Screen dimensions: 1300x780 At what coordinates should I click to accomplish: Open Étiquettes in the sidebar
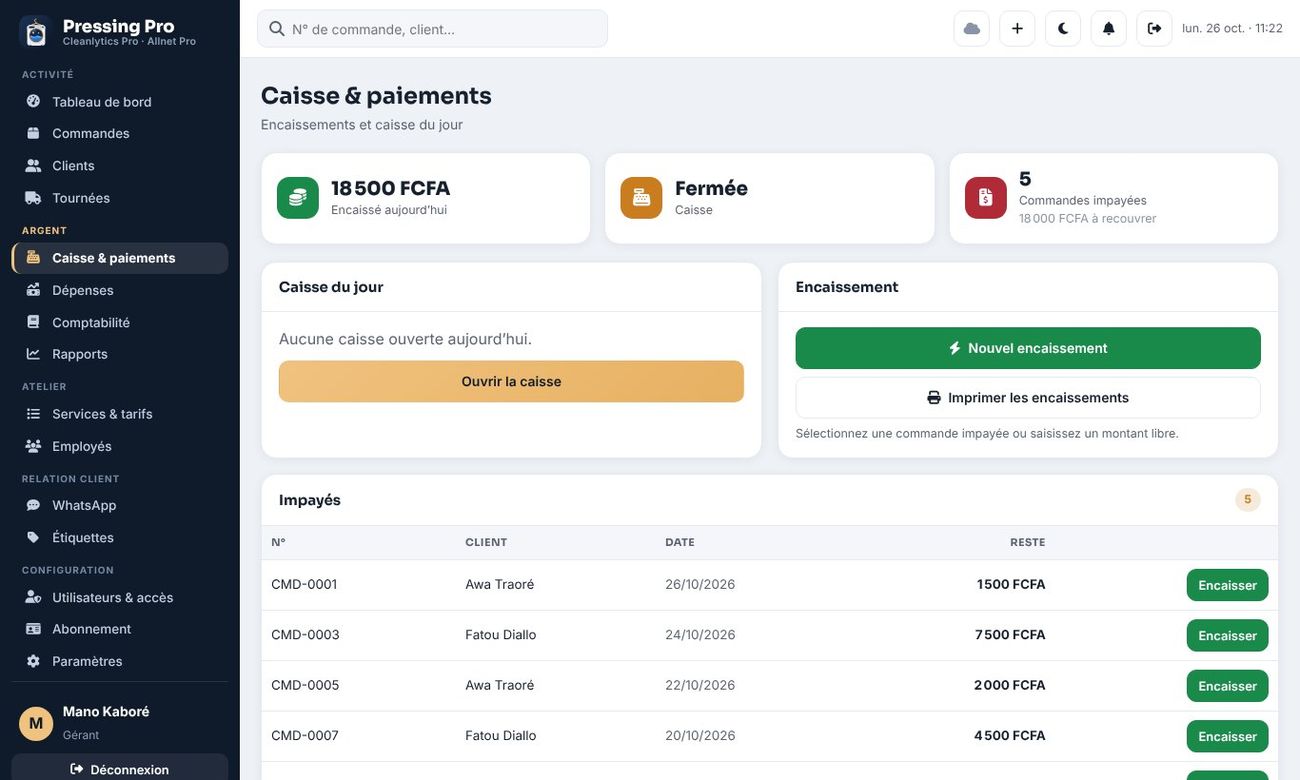pos(120,537)
